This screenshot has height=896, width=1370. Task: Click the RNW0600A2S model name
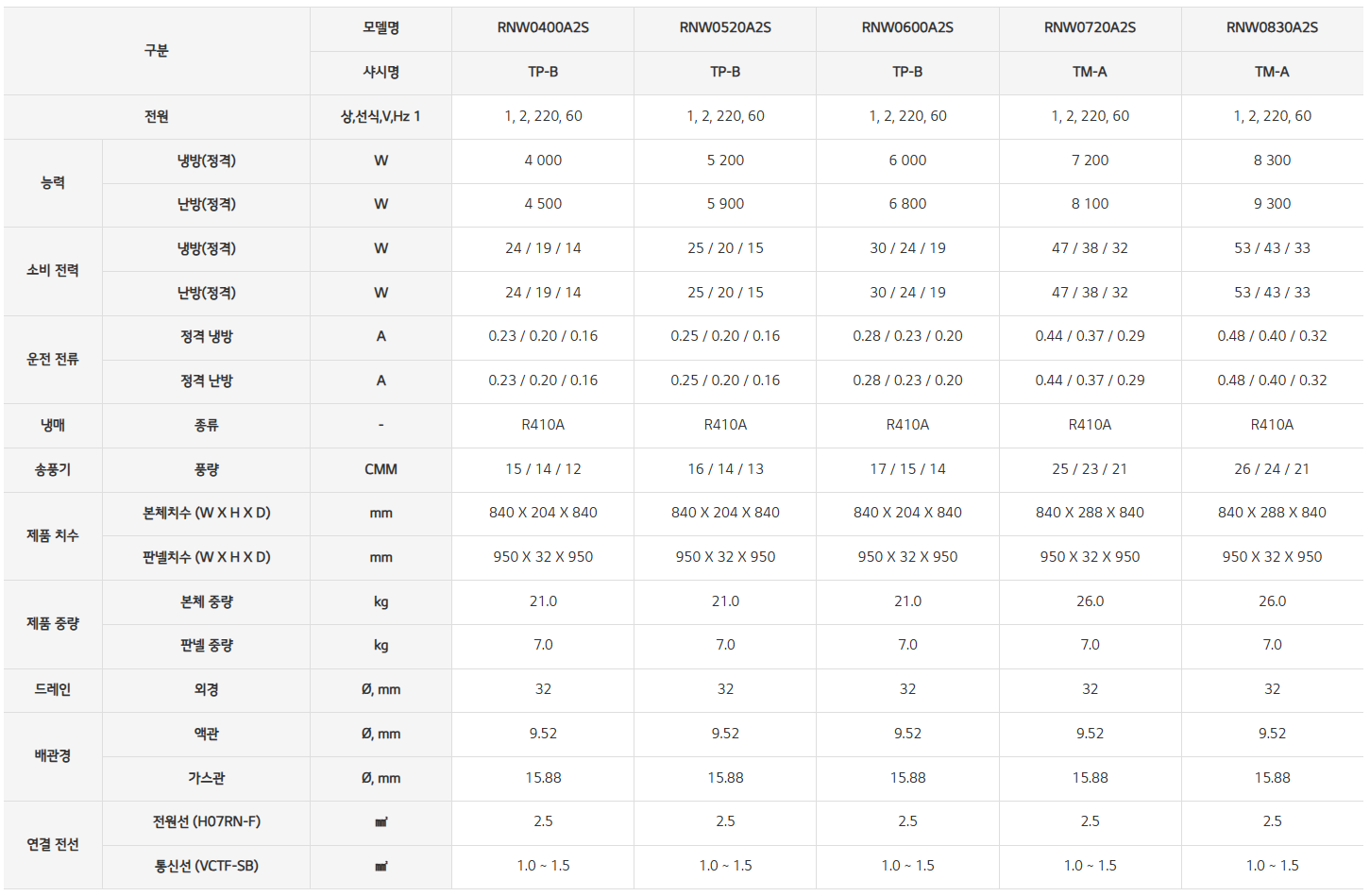coord(907,27)
